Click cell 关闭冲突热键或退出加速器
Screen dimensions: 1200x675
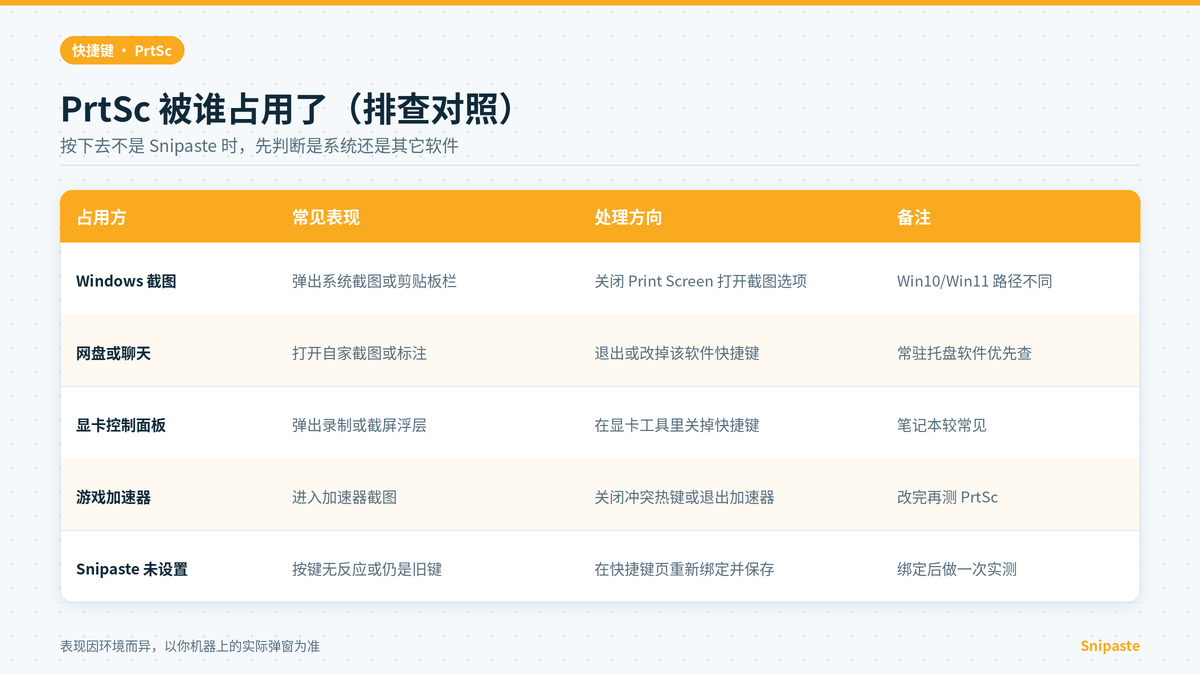pyautogui.click(x=684, y=497)
